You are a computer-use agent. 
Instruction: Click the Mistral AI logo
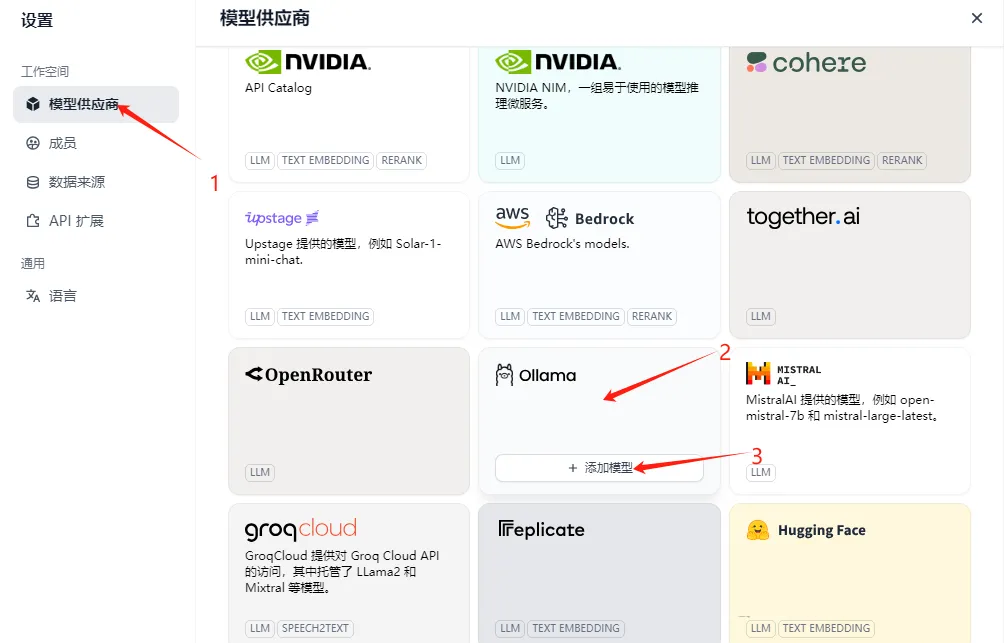point(783,373)
